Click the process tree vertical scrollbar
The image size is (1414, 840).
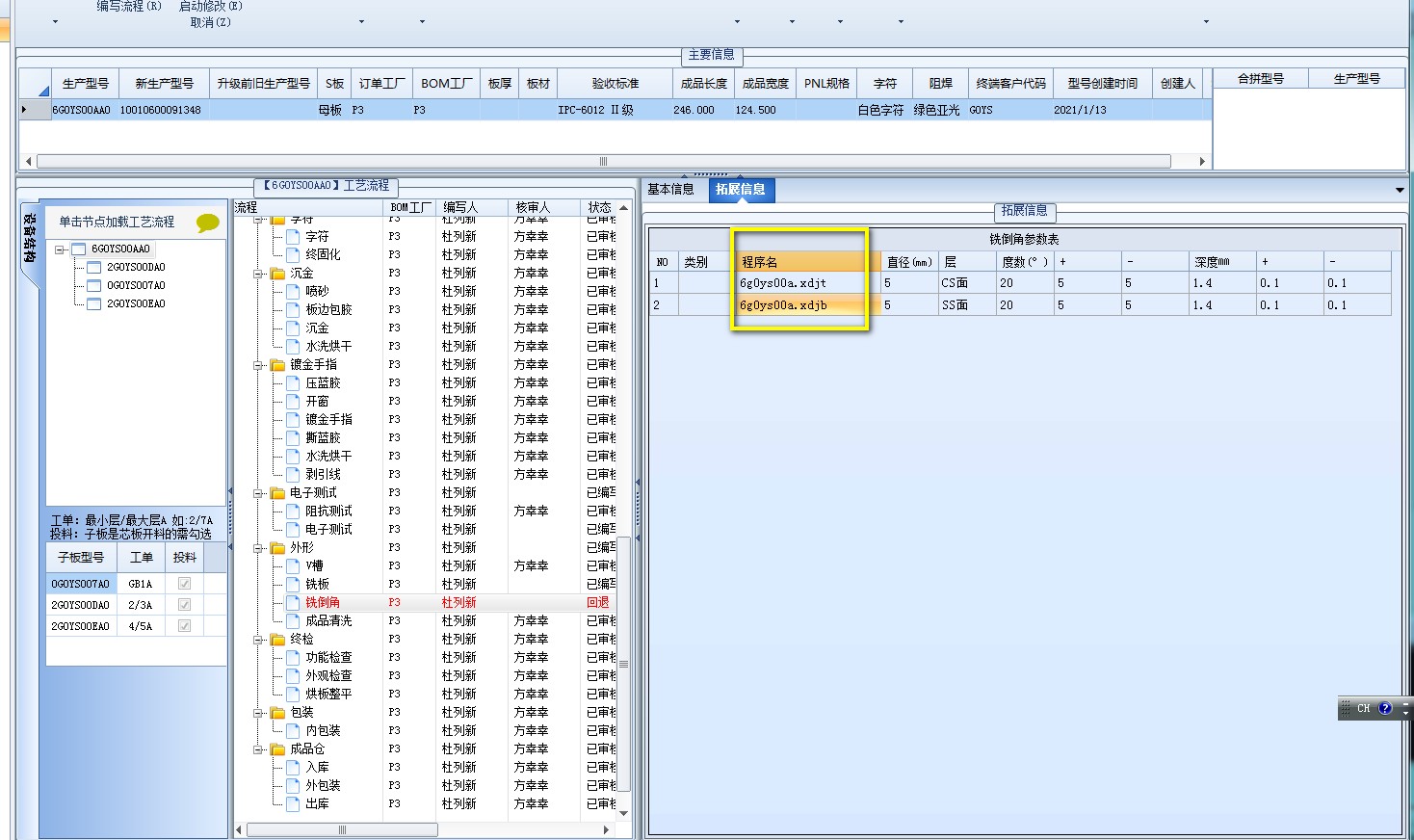pos(623,664)
